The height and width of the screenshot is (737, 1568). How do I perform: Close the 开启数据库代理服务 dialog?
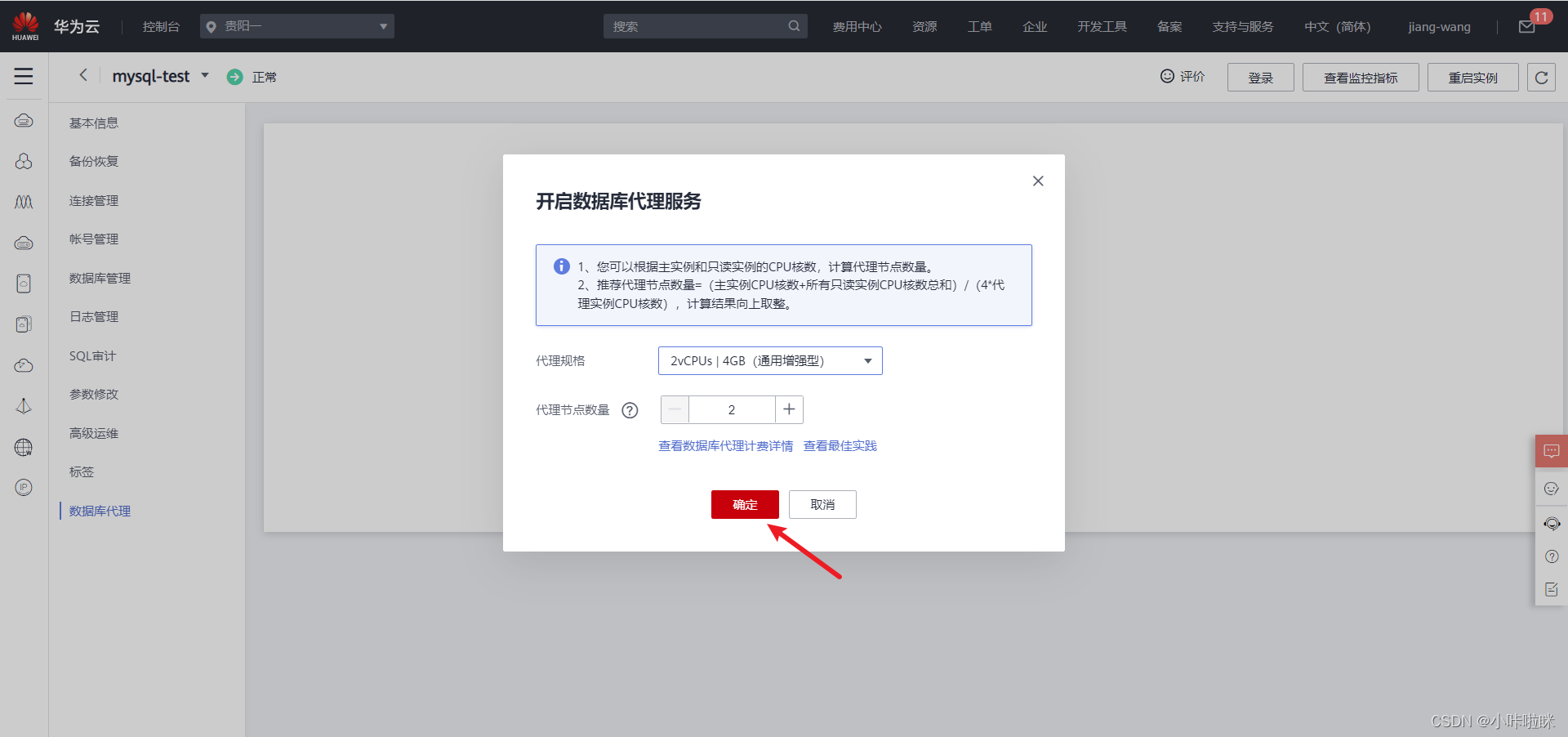click(1038, 181)
